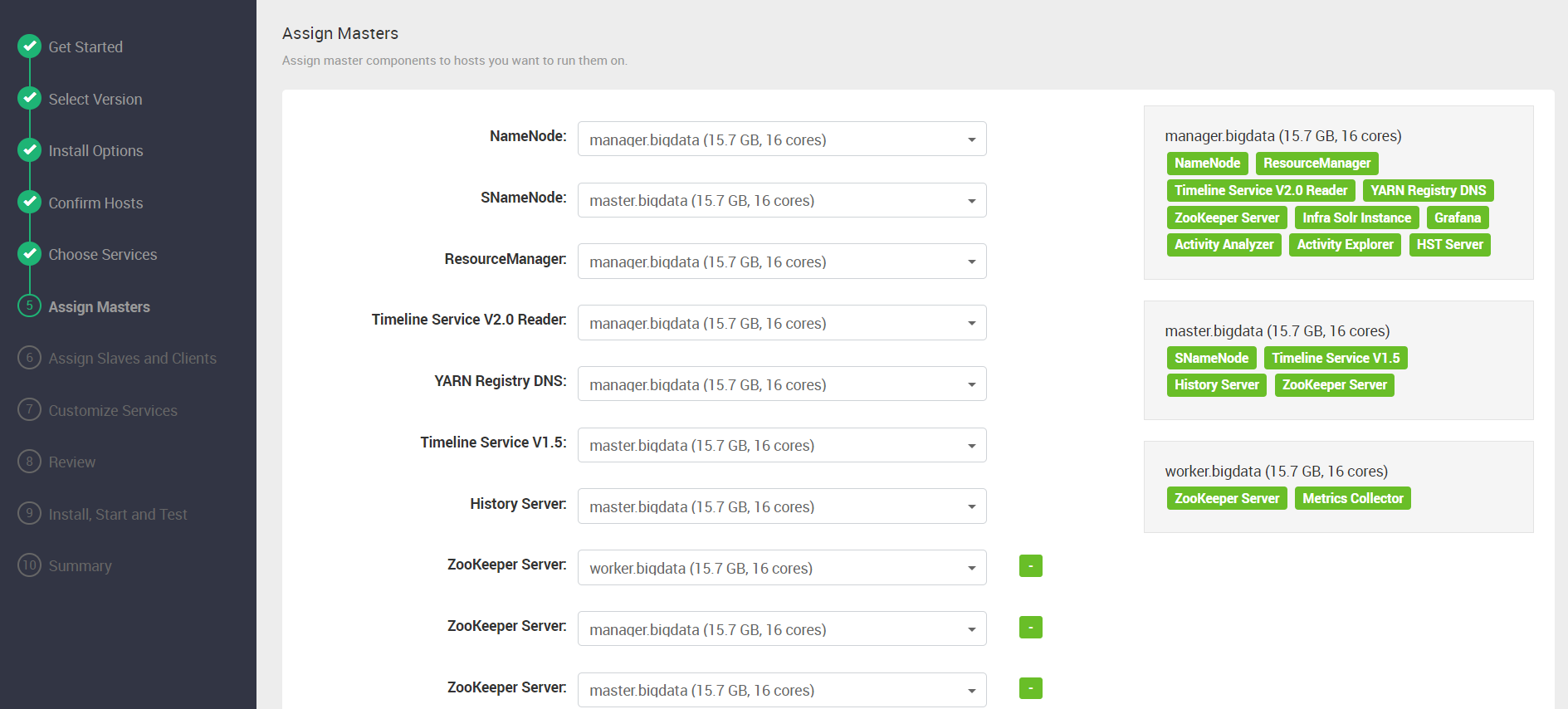The width and height of the screenshot is (1568, 709).
Task: Click the Activity Analyzer tag
Action: tap(1224, 245)
